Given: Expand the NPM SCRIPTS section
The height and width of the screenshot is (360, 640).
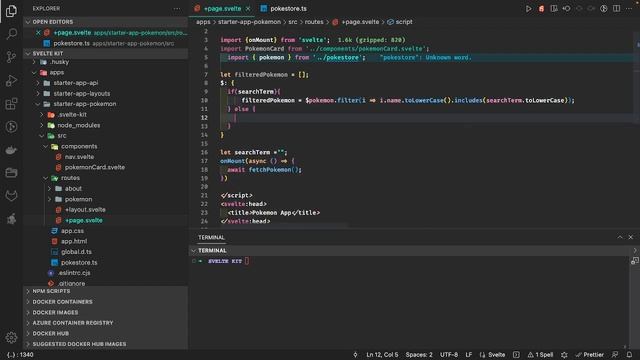Looking at the screenshot, I should pos(105,291).
